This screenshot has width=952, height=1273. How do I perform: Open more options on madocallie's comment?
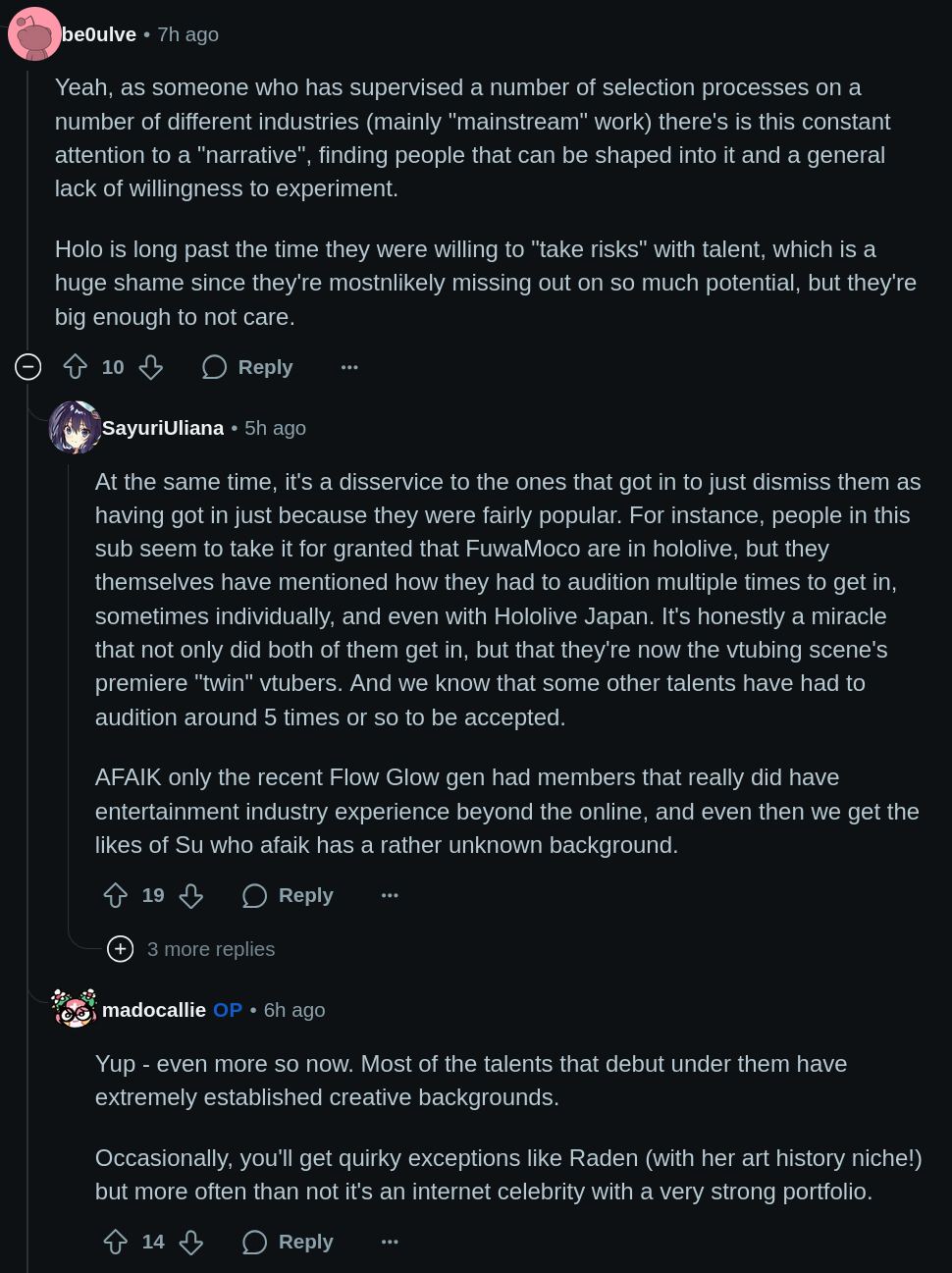pyautogui.click(x=390, y=1242)
